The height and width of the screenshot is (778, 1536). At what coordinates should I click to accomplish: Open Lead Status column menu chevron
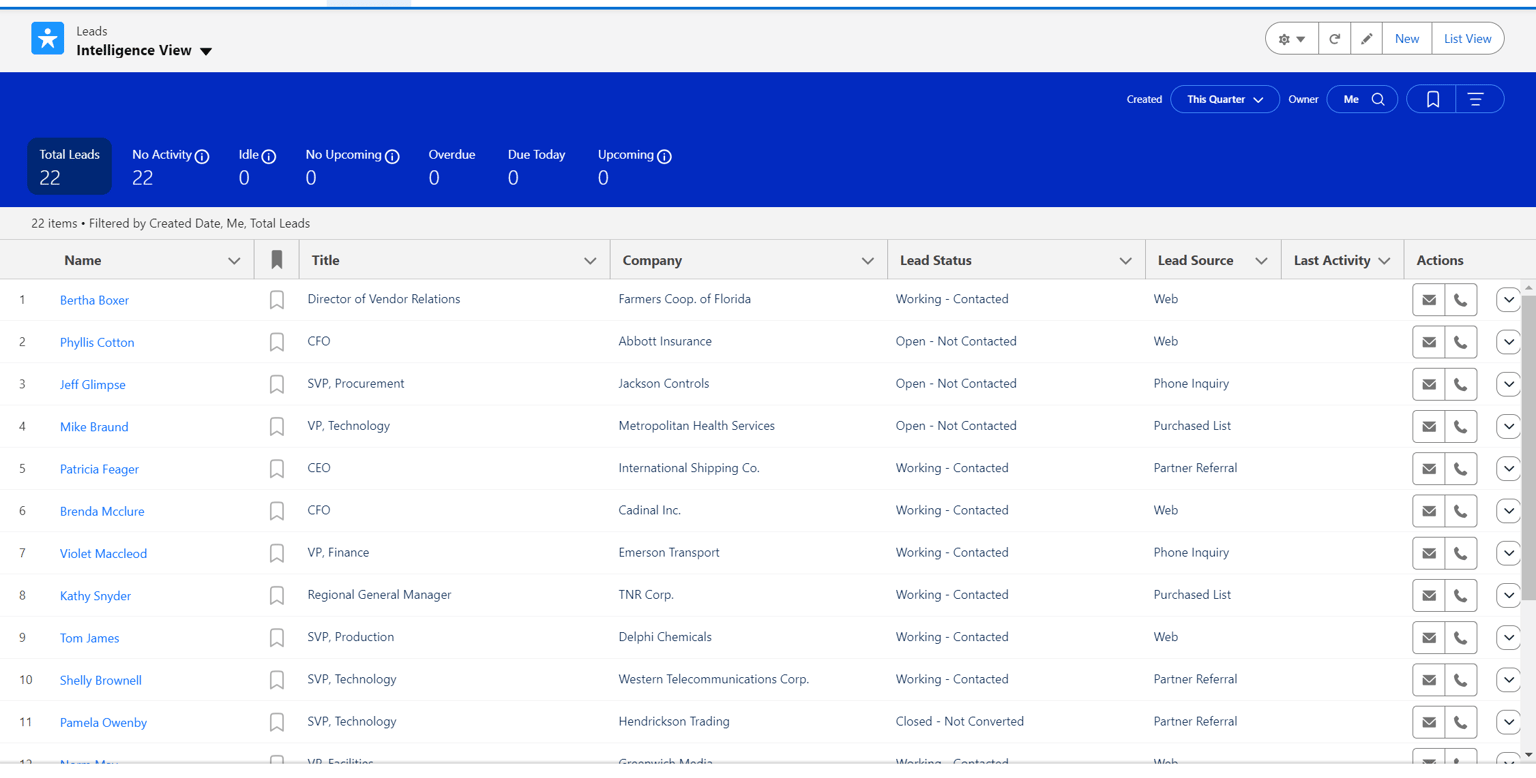point(1125,261)
